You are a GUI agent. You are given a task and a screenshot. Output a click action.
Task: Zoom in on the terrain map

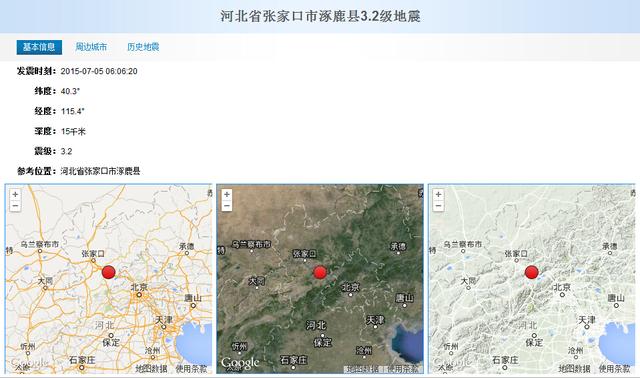[x=438, y=194]
